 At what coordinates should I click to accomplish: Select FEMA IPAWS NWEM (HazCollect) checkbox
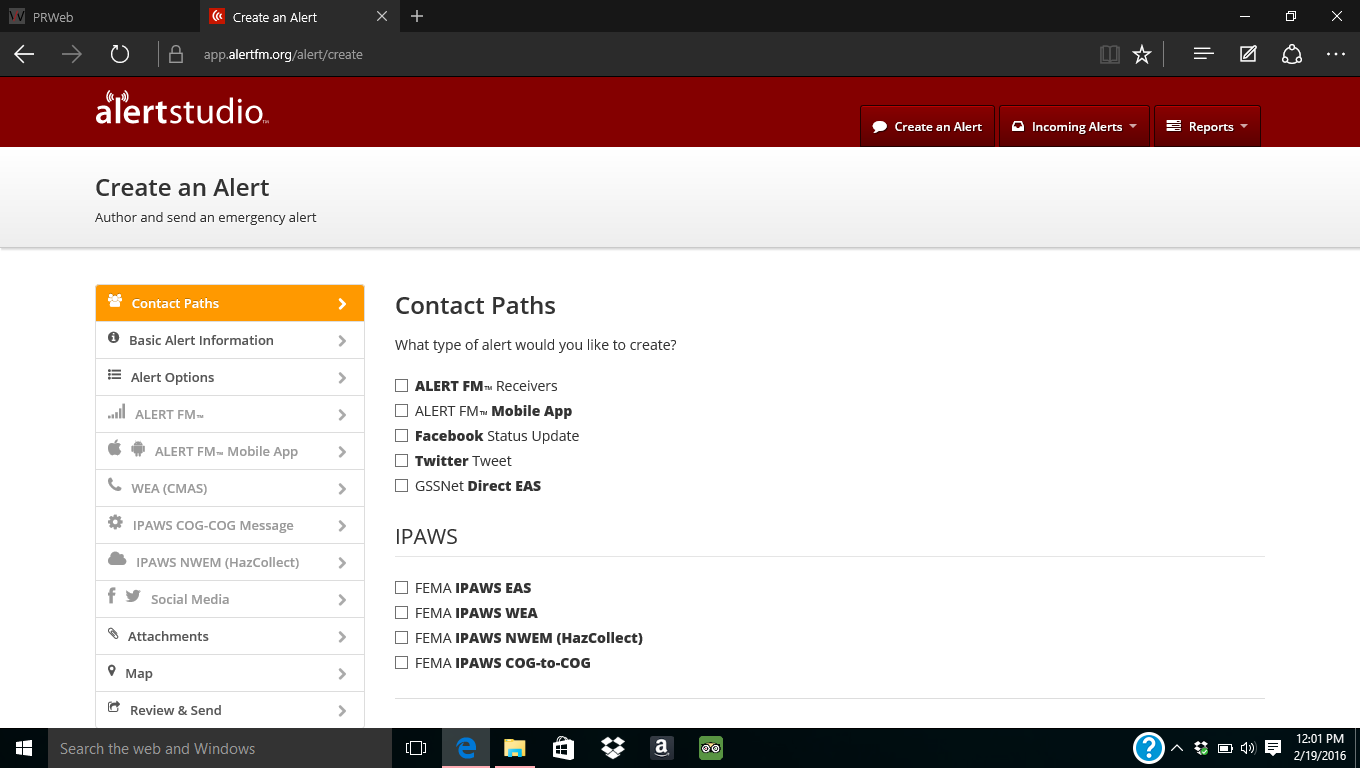(x=402, y=638)
